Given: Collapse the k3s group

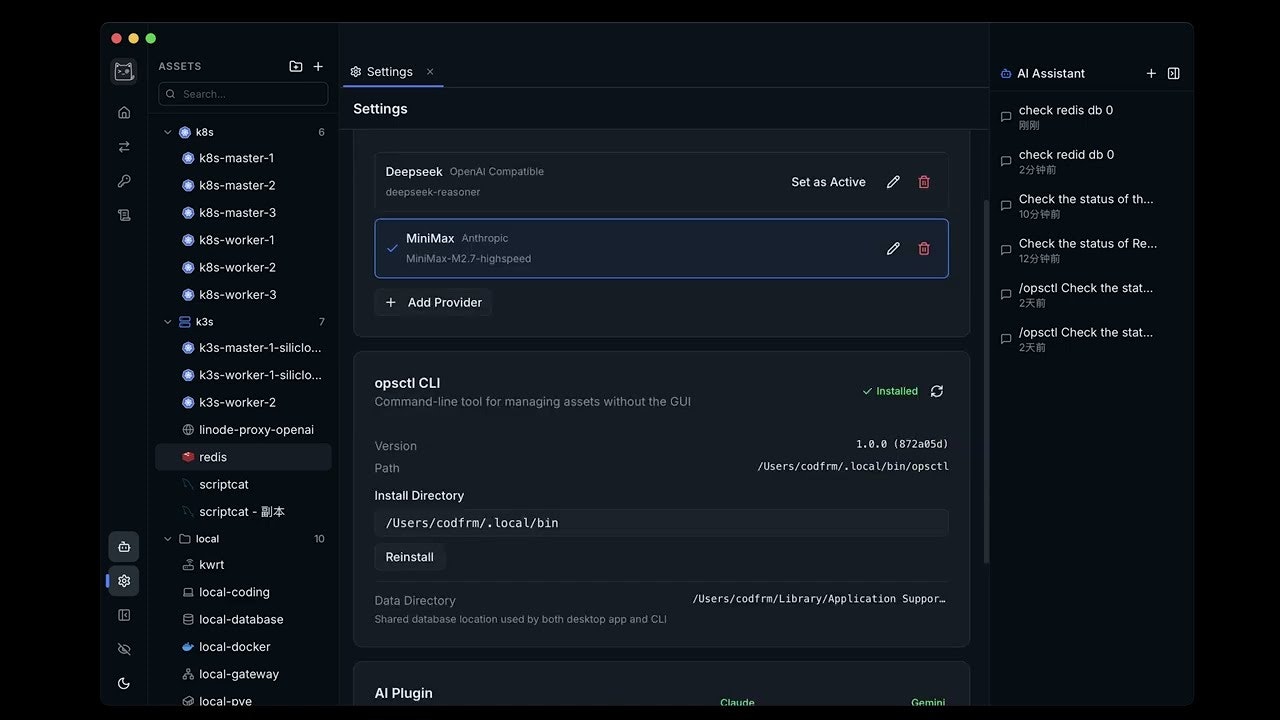Looking at the screenshot, I should (168, 322).
